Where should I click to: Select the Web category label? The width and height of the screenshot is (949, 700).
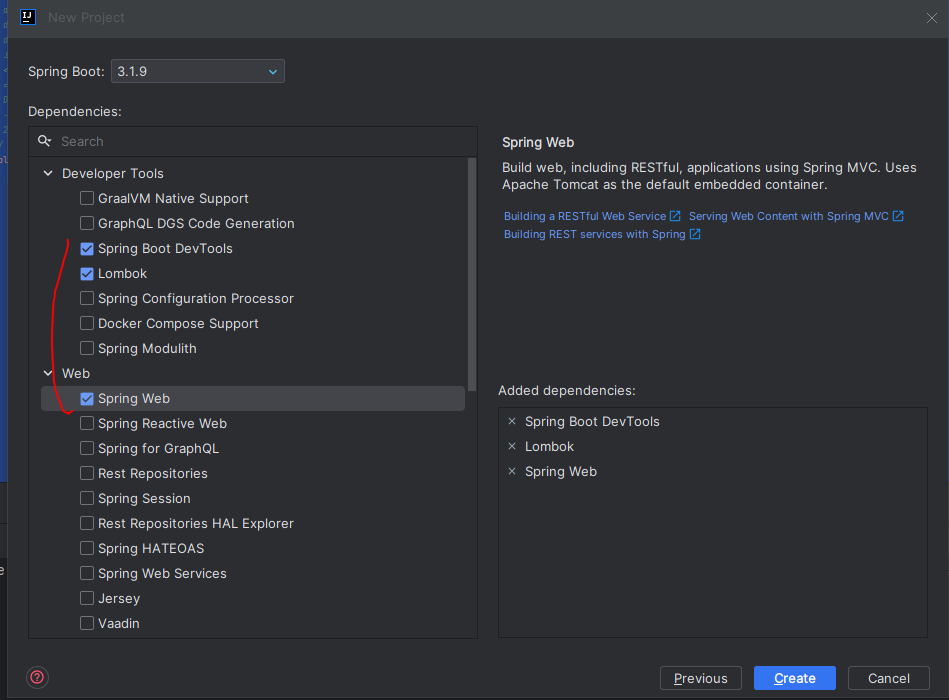click(76, 373)
